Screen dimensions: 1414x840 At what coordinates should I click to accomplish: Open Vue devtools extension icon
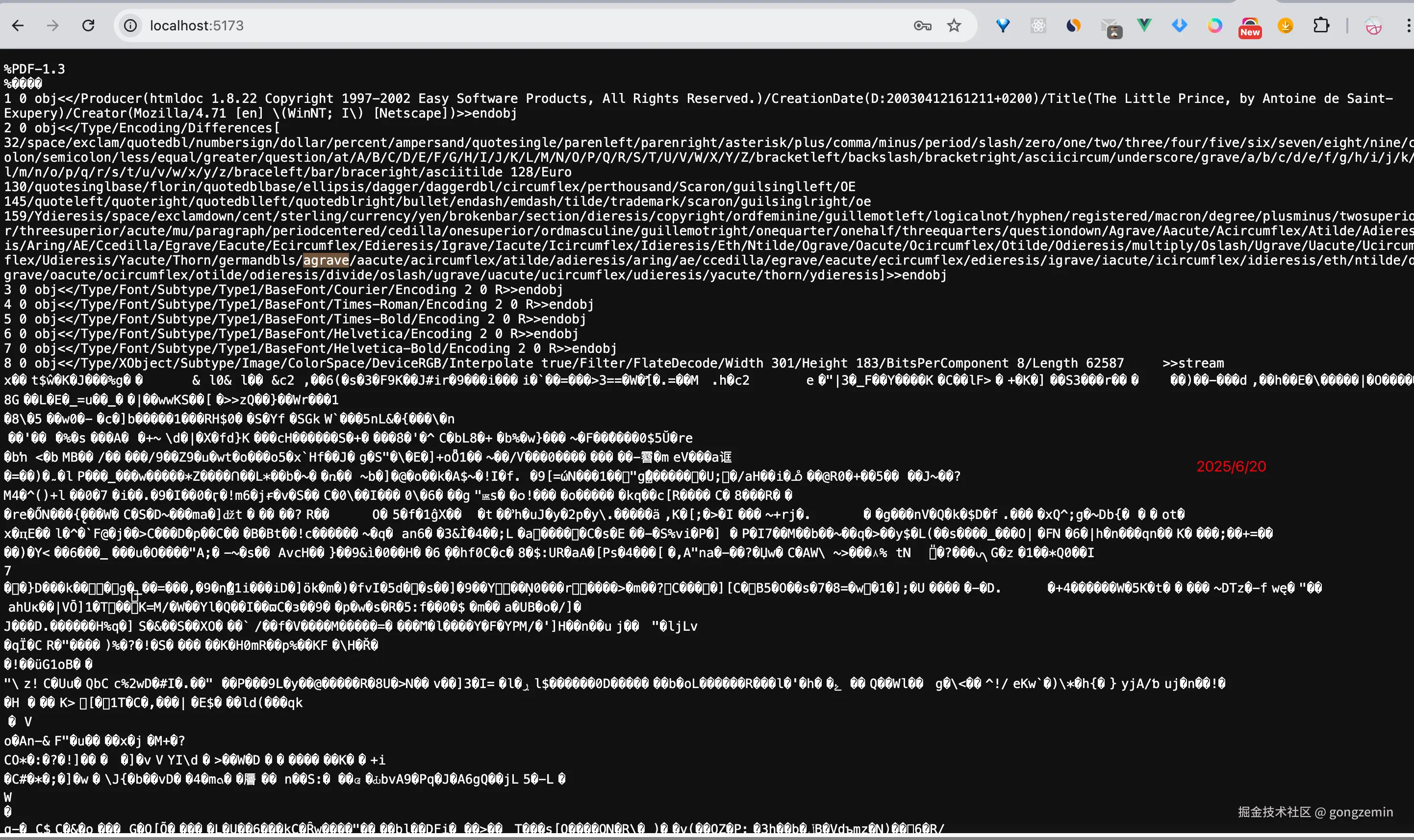[1144, 25]
